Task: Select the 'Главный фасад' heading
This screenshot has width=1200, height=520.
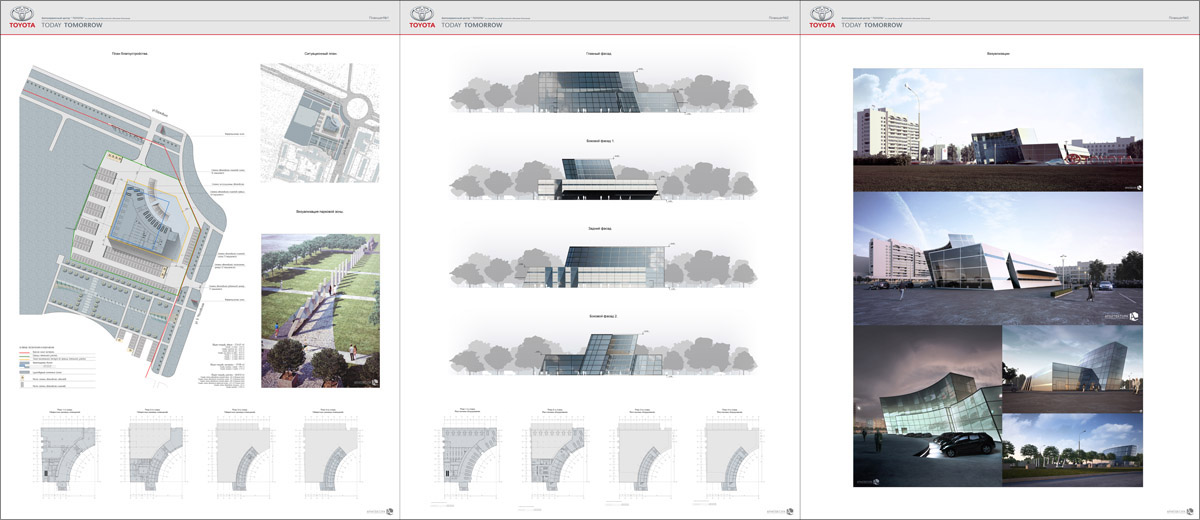Action: tap(600, 52)
